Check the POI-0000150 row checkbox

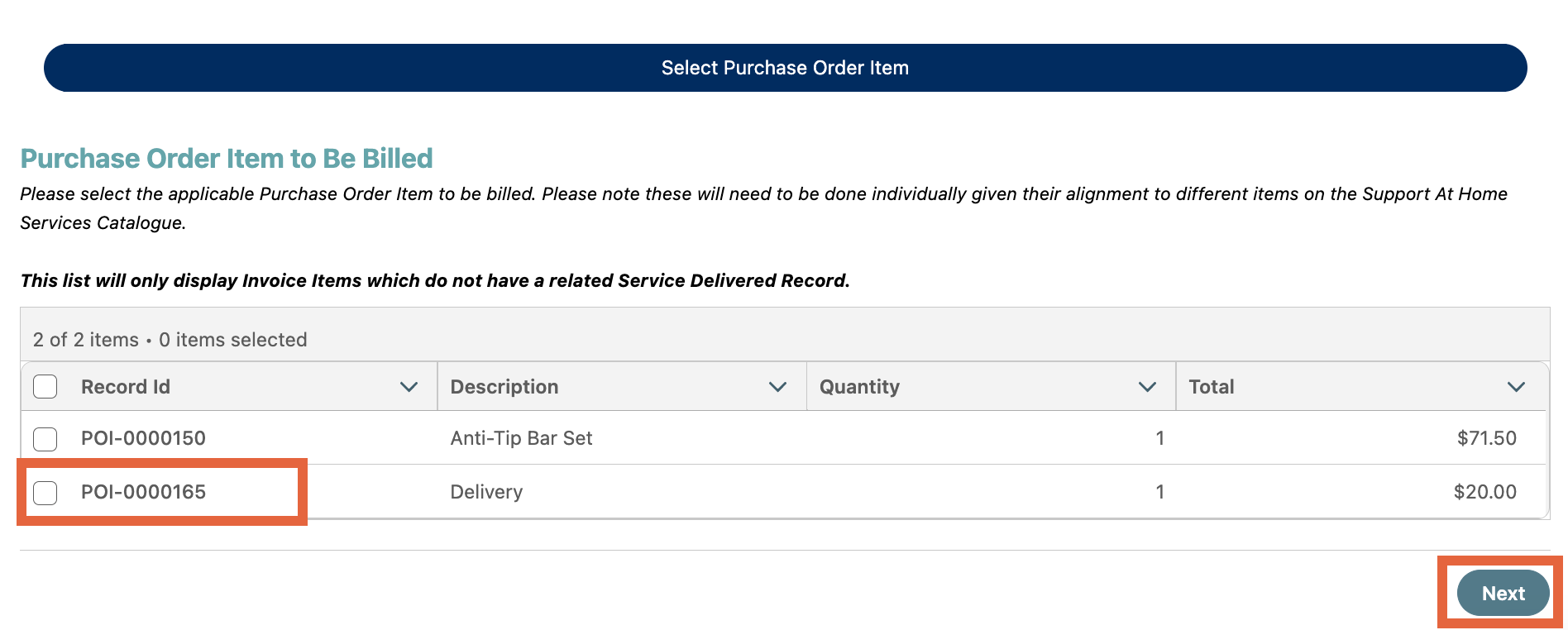pyautogui.click(x=45, y=439)
